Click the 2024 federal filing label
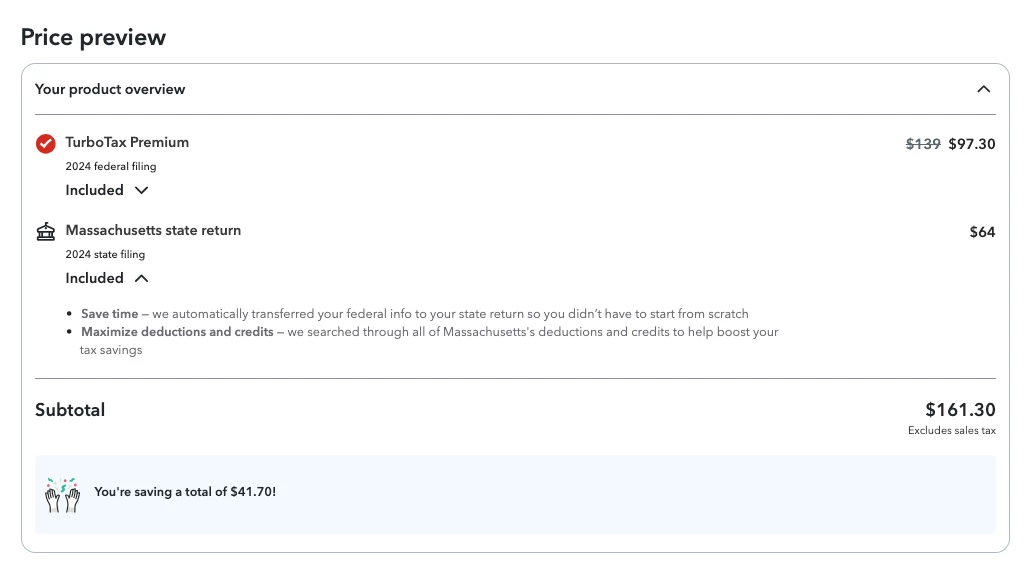 111,167
